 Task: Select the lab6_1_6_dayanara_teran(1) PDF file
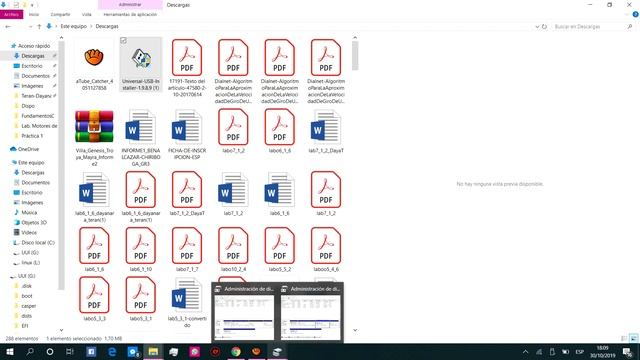coord(140,198)
